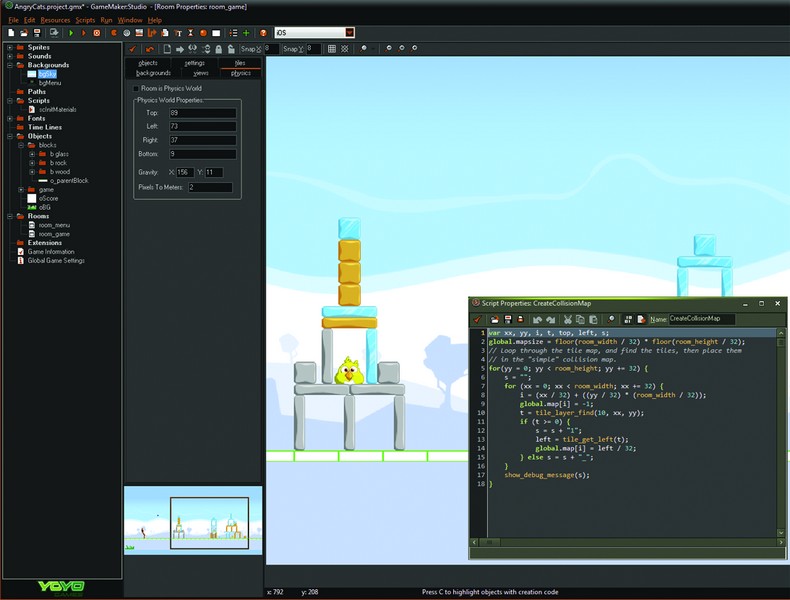
Task: Expand the Fonts folder
Action: click(10, 118)
